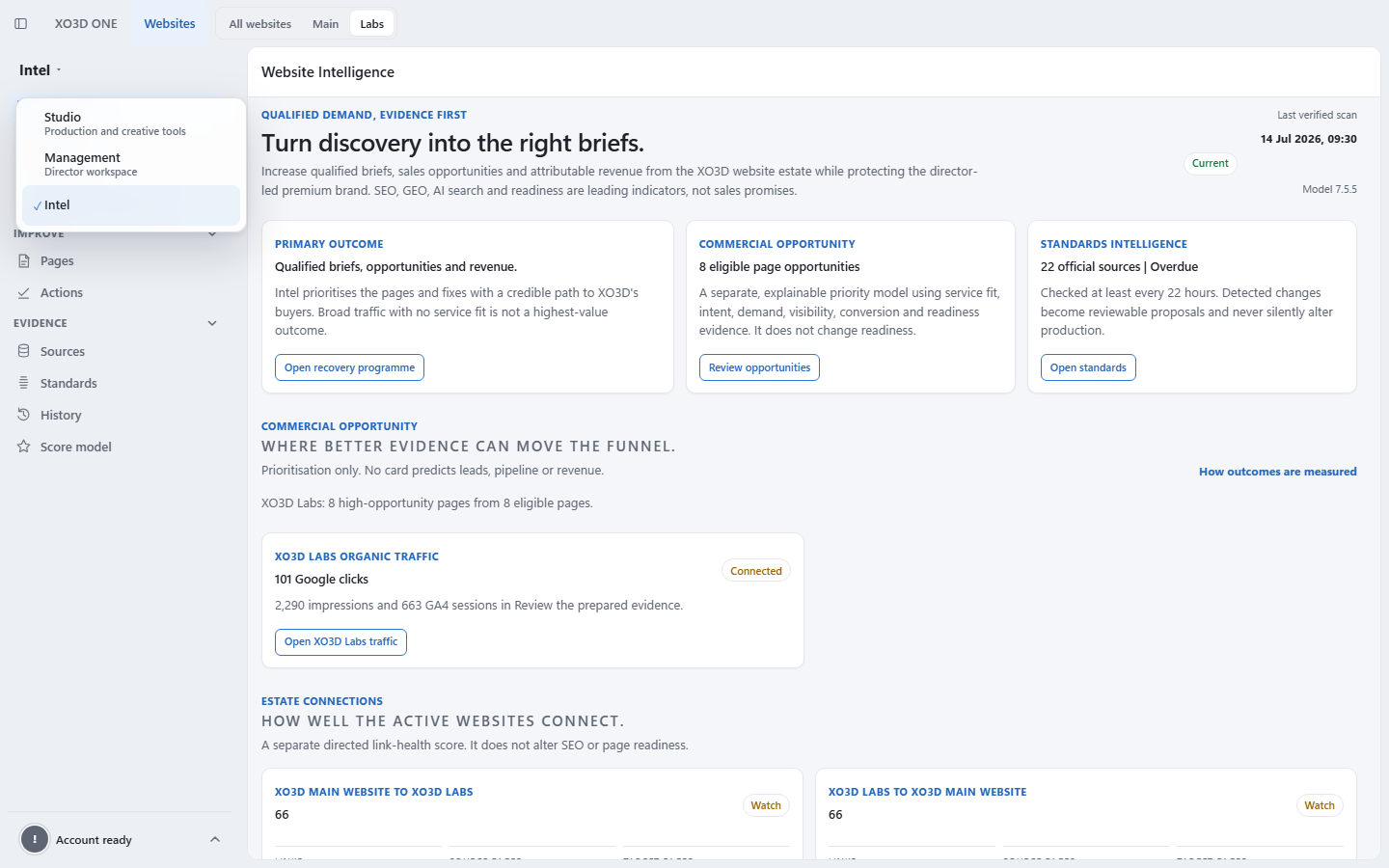The image size is (1389, 868).
Task: Click the Pages document icon
Action: pyautogui.click(x=24, y=261)
